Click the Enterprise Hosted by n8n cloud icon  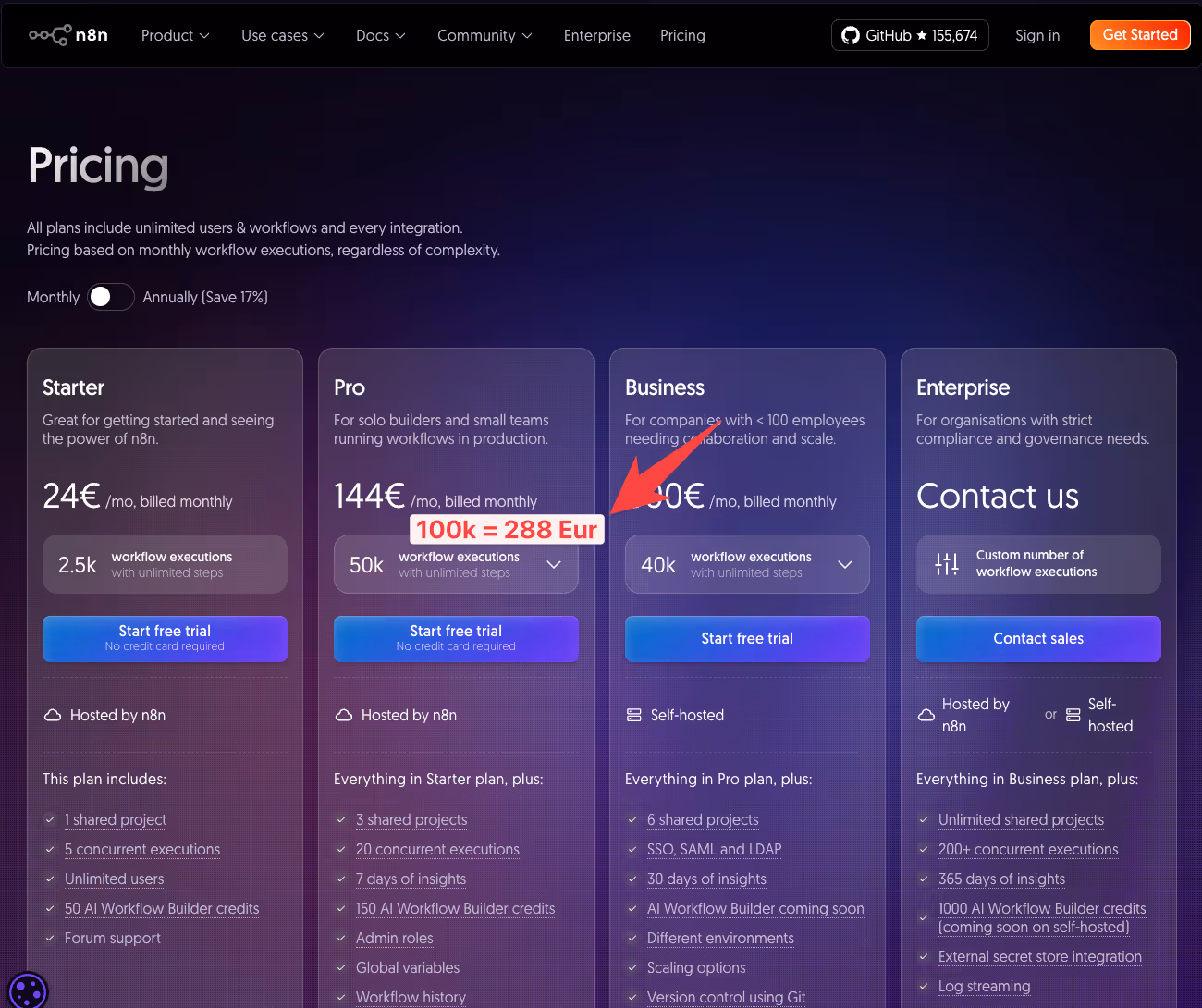point(926,715)
